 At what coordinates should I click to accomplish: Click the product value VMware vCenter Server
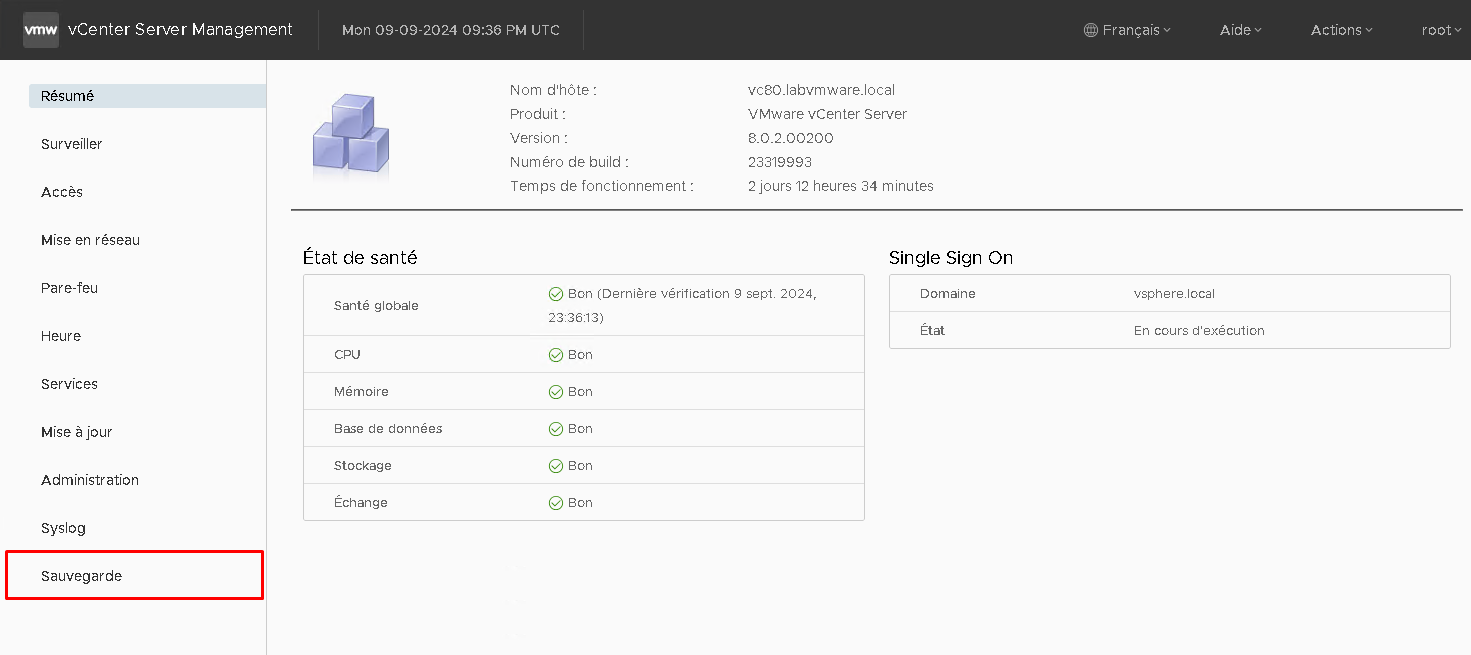pyautogui.click(x=827, y=114)
